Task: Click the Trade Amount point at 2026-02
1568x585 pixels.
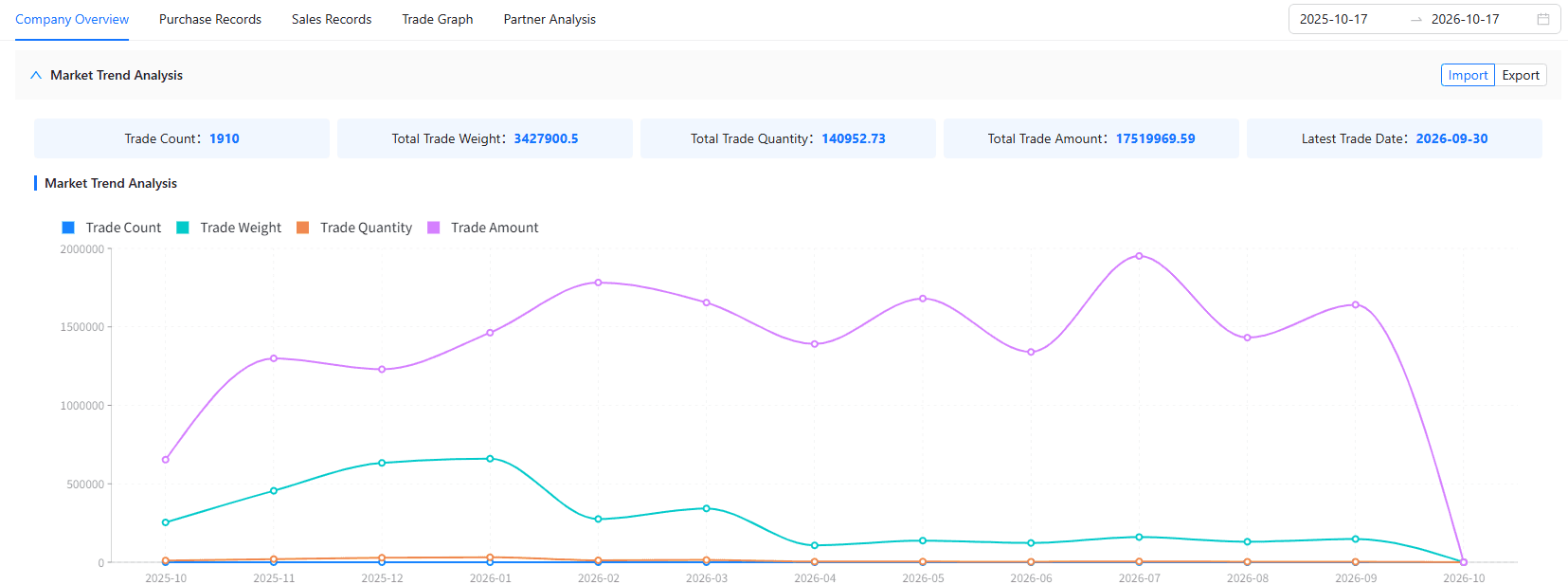Action: 598,283
